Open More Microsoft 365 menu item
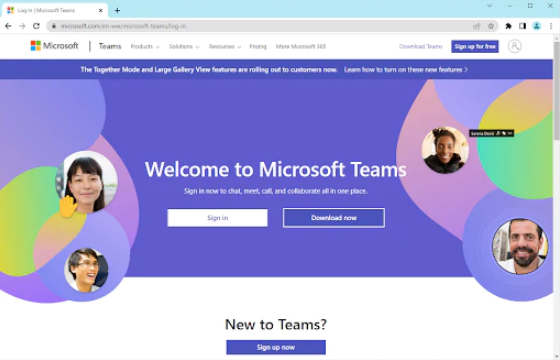The height and width of the screenshot is (360, 560). [301, 46]
